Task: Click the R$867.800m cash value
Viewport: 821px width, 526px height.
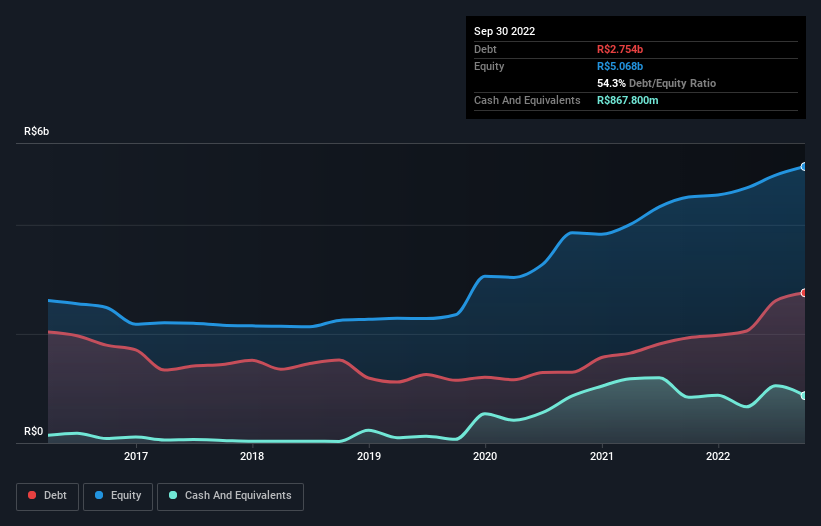Action: tap(627, 100)
